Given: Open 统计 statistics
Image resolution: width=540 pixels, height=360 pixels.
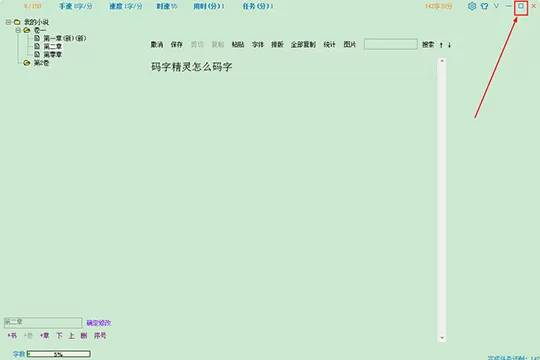Looking at the screenshot, I should click(x=329, y=44).
